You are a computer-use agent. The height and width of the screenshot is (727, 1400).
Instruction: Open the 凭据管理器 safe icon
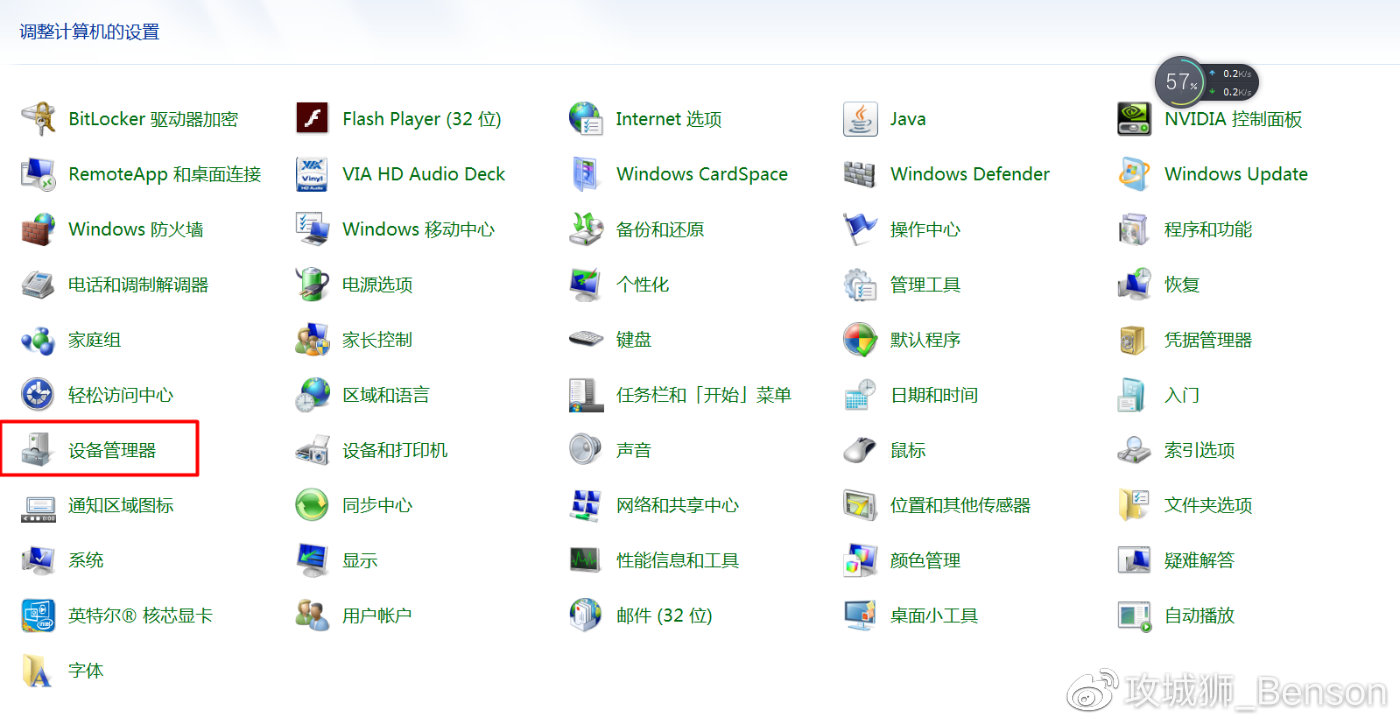tap(1134, 340)
